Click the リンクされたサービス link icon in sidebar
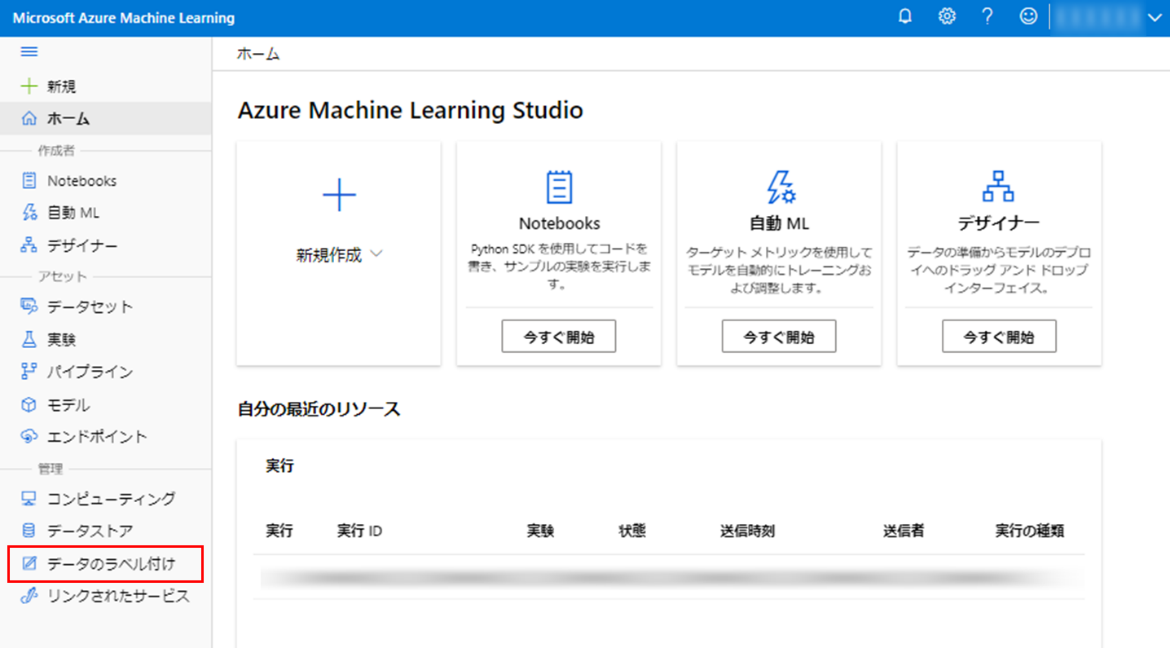The height and width of the screenshot is (648, 1170). coord(29,595)
